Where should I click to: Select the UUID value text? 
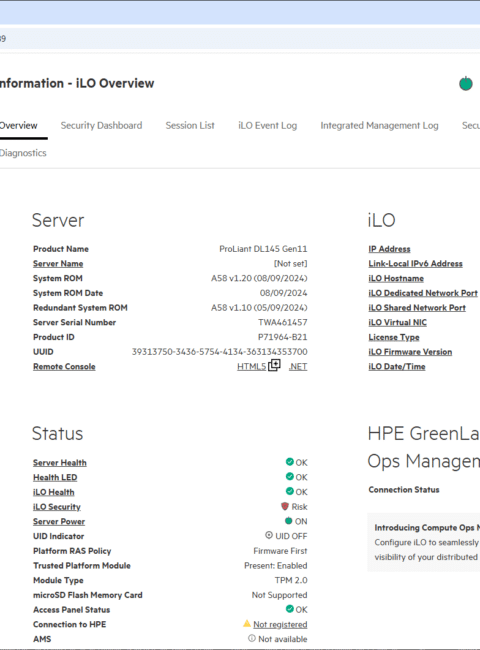(220, 352)
